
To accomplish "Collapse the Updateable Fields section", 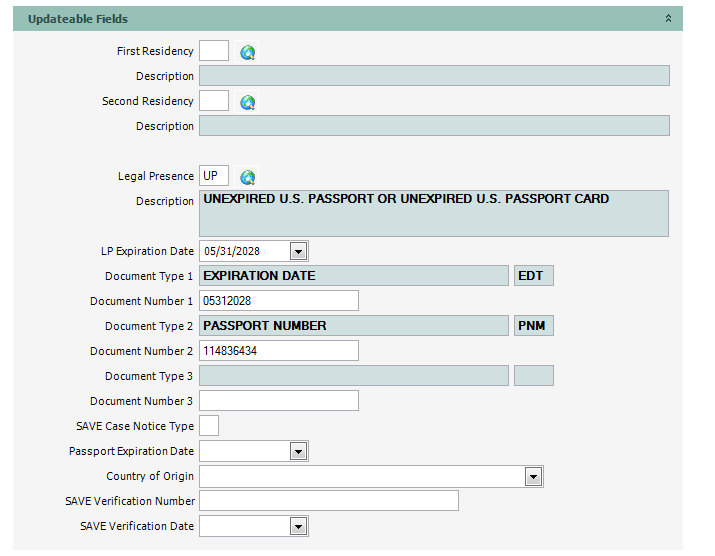I will tap(668, 19).
